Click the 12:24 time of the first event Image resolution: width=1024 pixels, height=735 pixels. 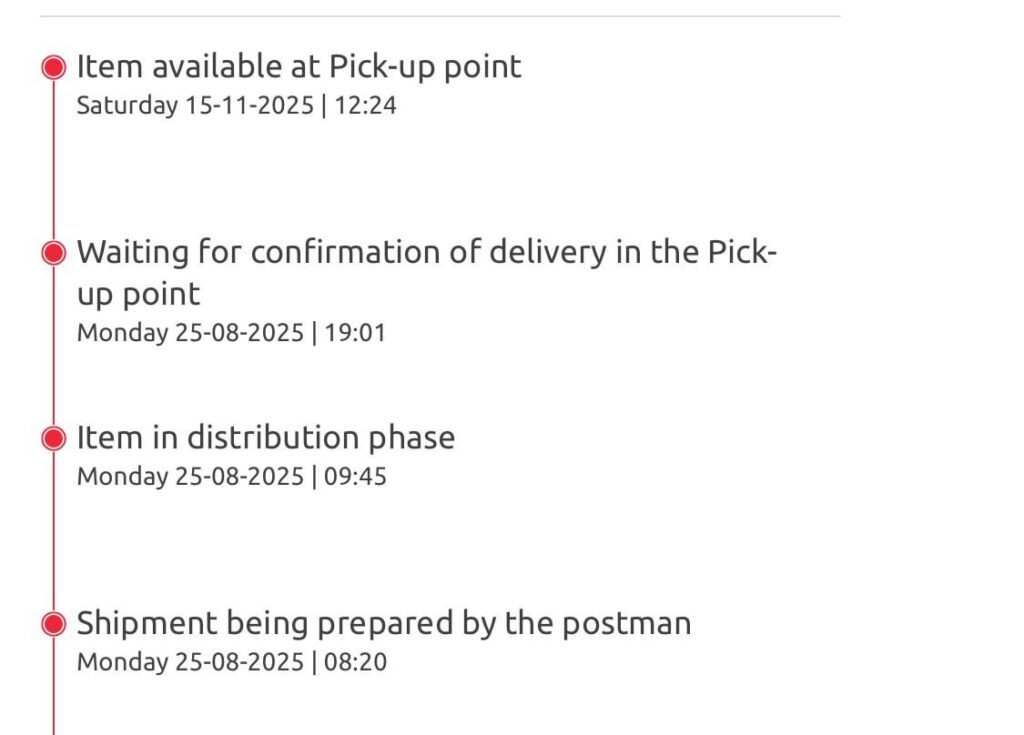coord(365,105)
